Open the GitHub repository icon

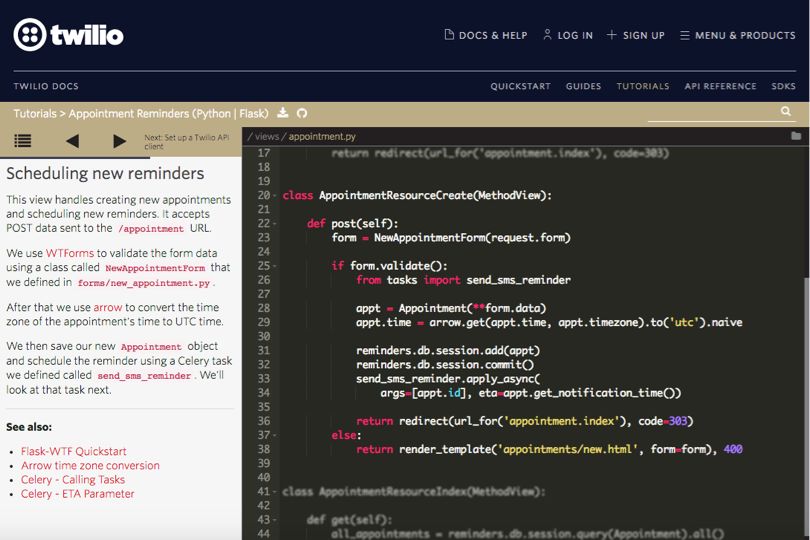302,114
